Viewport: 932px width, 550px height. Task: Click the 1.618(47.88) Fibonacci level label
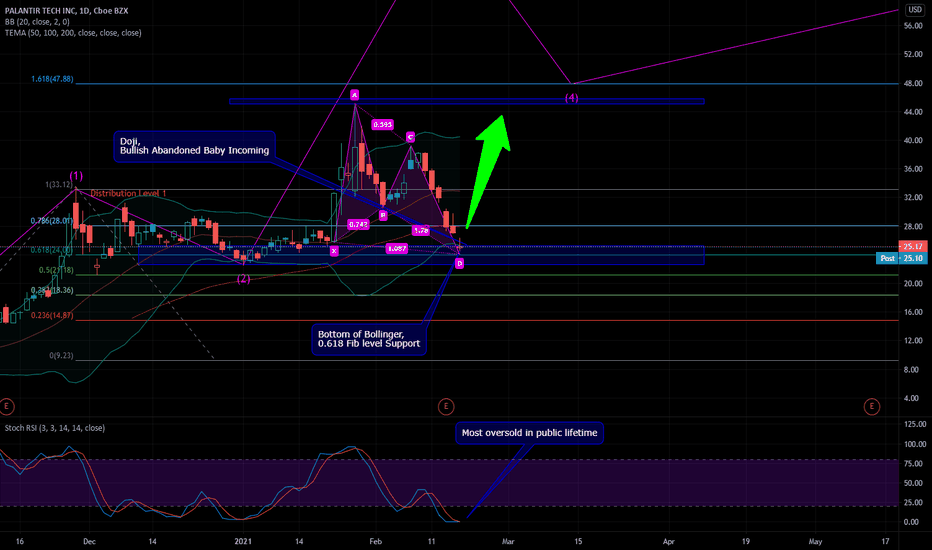pos(52,79)
